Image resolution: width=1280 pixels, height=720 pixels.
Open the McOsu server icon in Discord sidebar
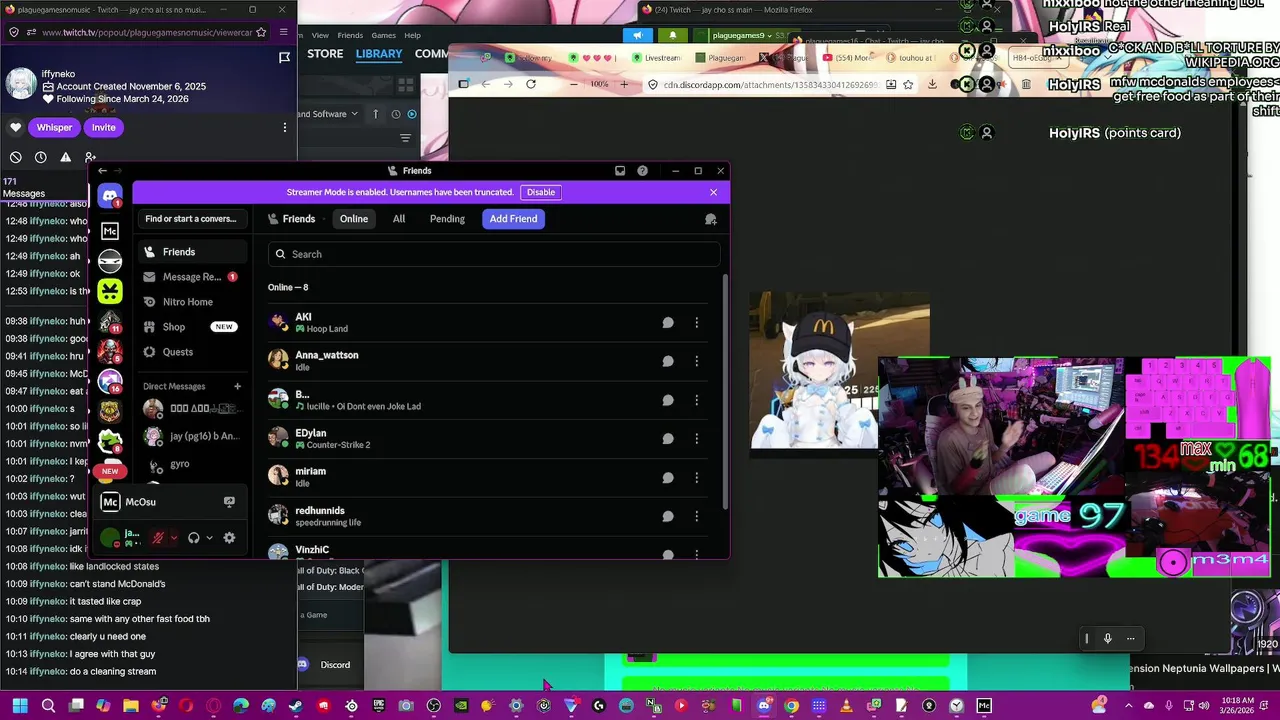click(110, 231)
